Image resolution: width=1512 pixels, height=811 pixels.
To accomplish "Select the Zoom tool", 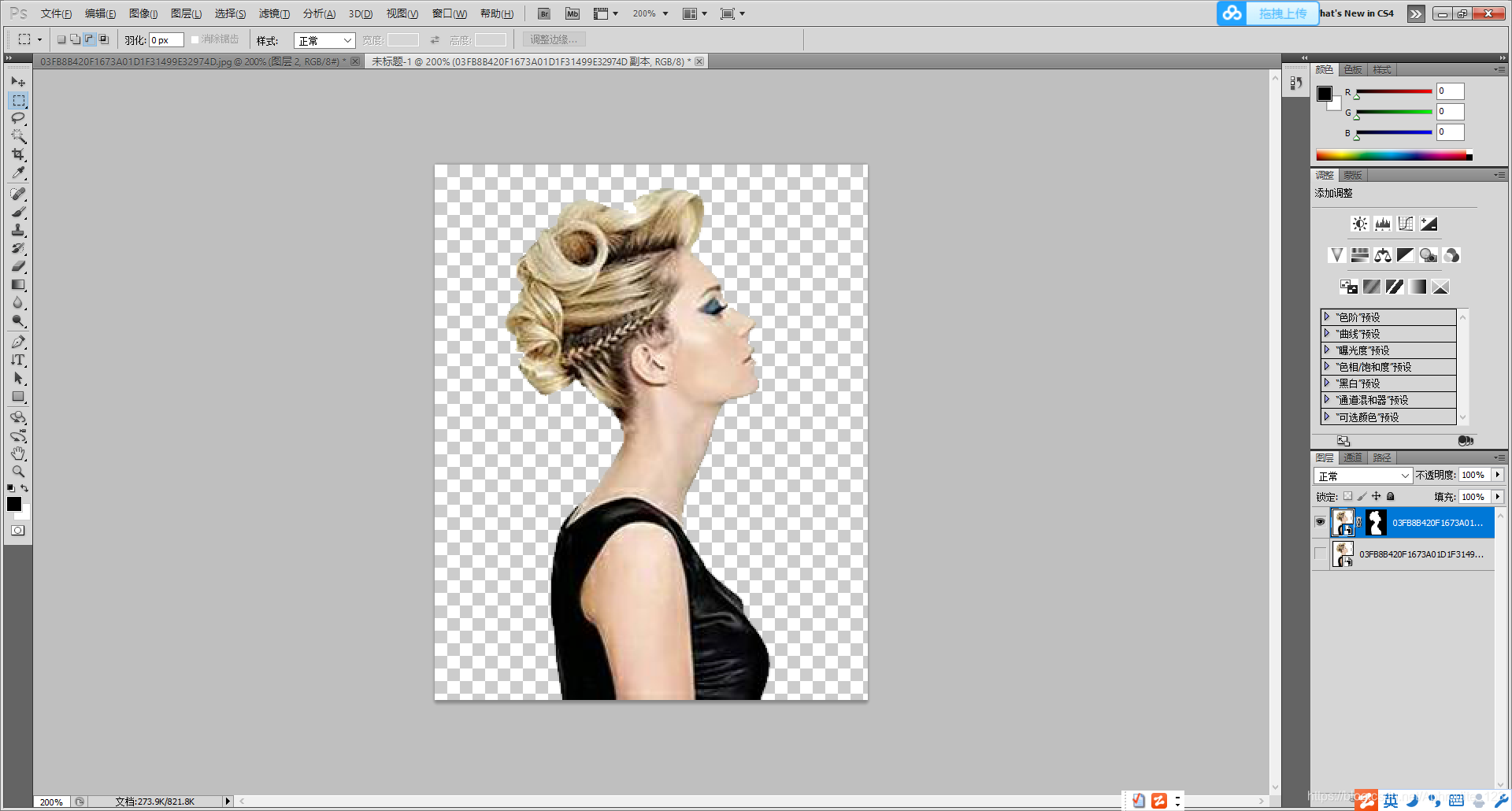I will [x=18, y=472].
